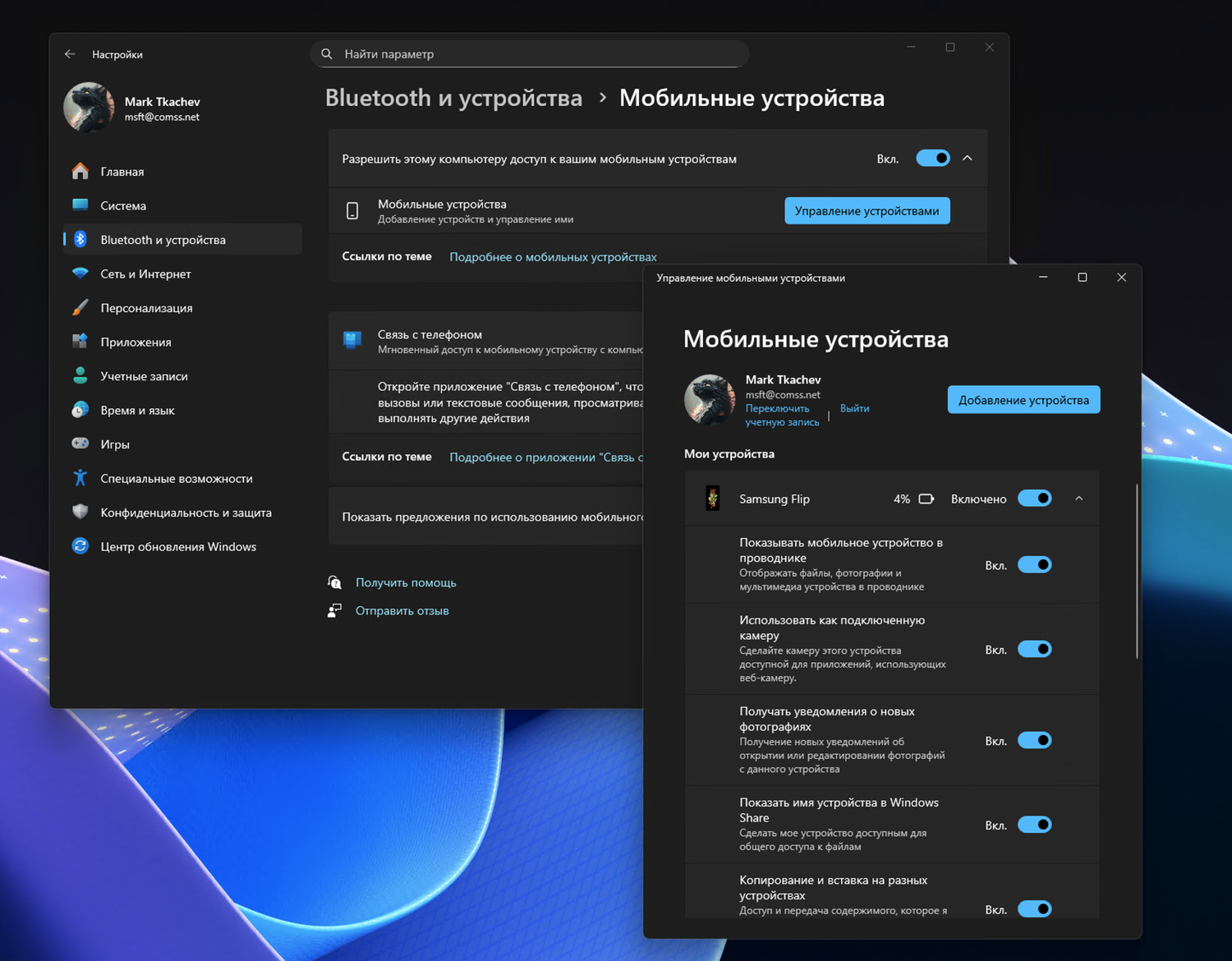Click the Home house icon in sidebar

[x=80, y=171]
